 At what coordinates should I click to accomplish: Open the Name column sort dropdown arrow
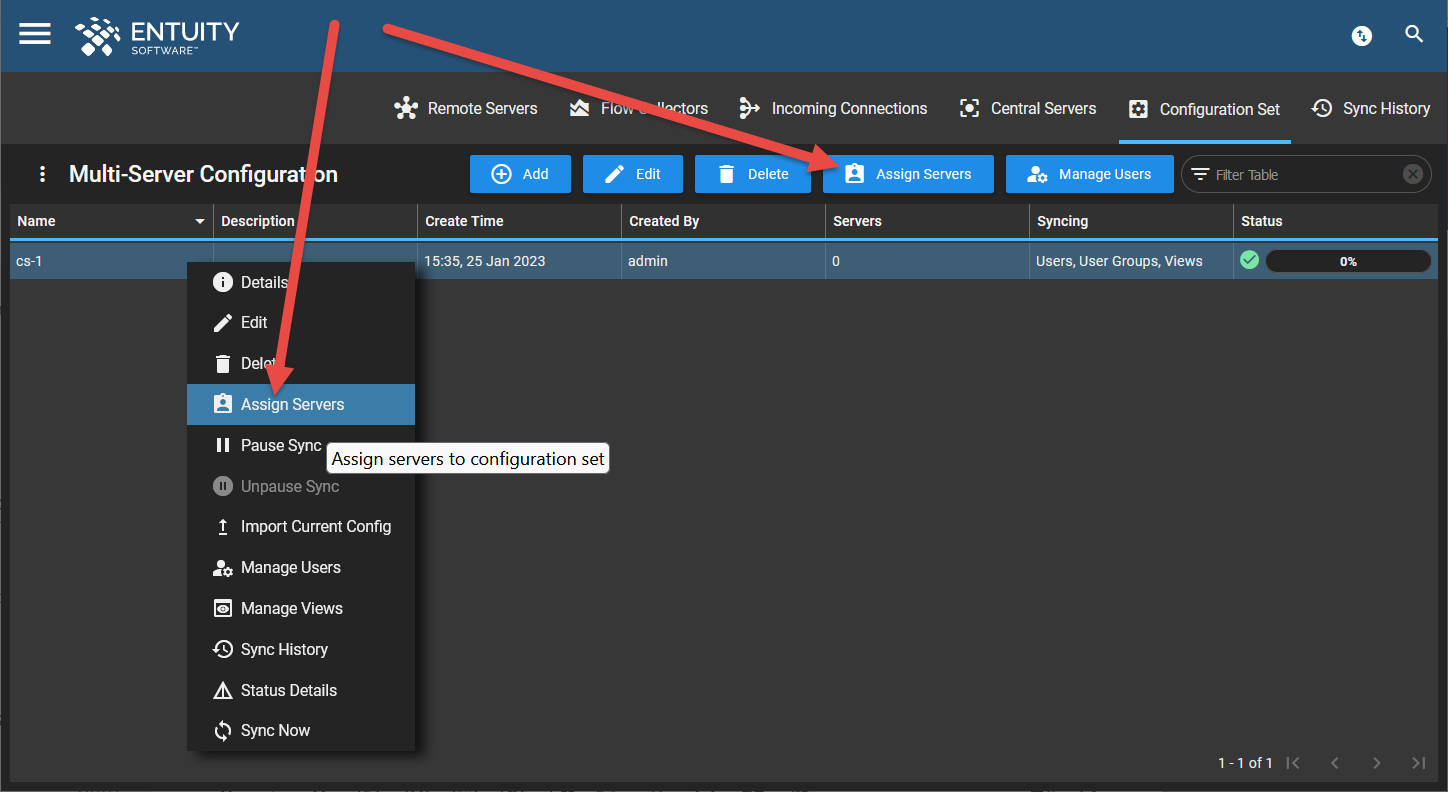click(x=200, y=221)
